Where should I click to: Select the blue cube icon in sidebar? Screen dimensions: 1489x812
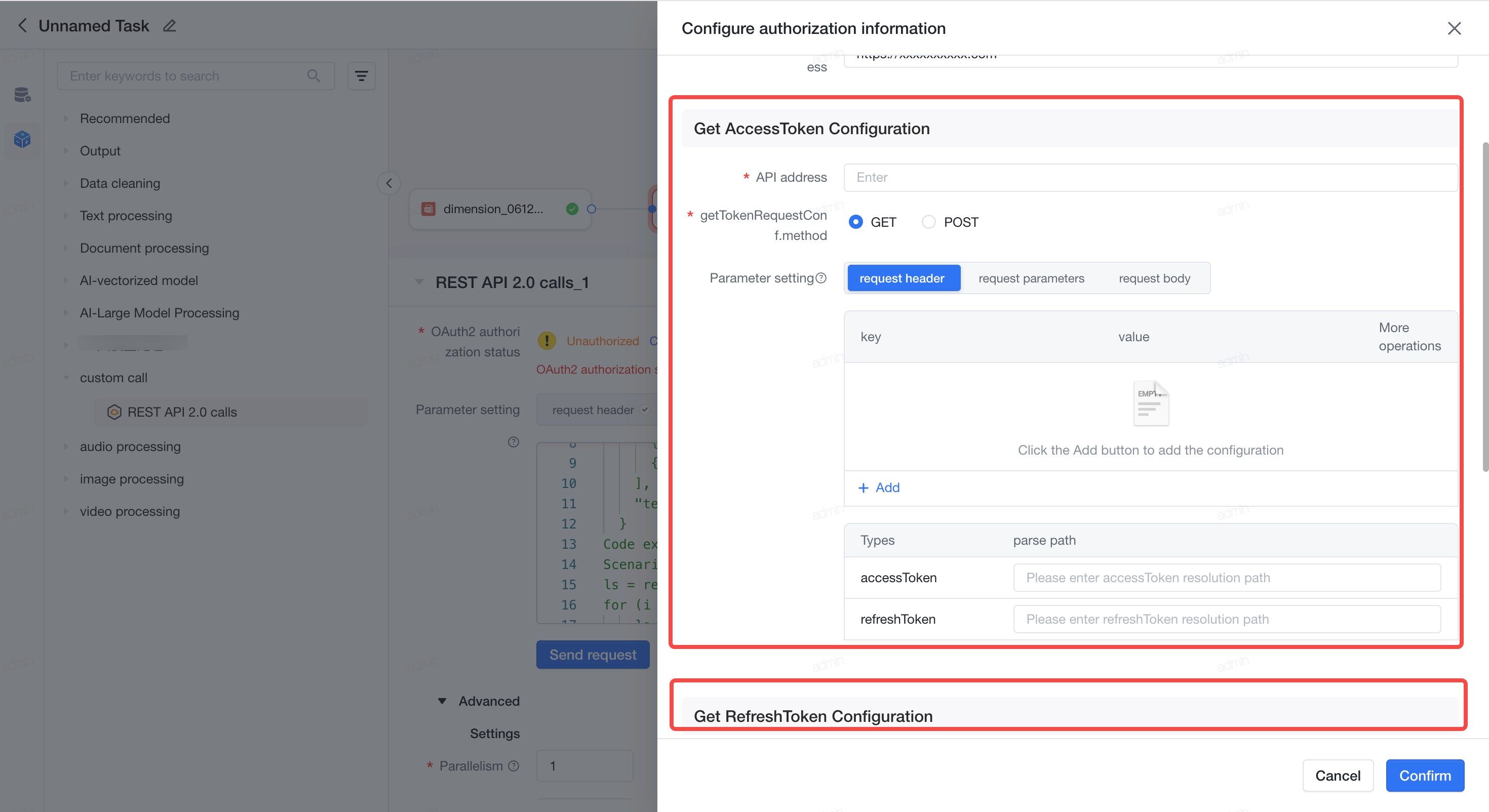23,139
